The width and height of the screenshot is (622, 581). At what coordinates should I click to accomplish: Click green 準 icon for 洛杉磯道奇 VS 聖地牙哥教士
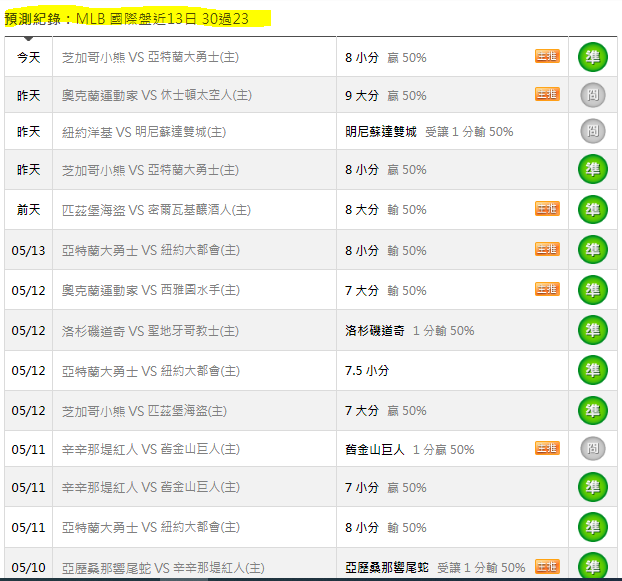click(x=593, y=330)
